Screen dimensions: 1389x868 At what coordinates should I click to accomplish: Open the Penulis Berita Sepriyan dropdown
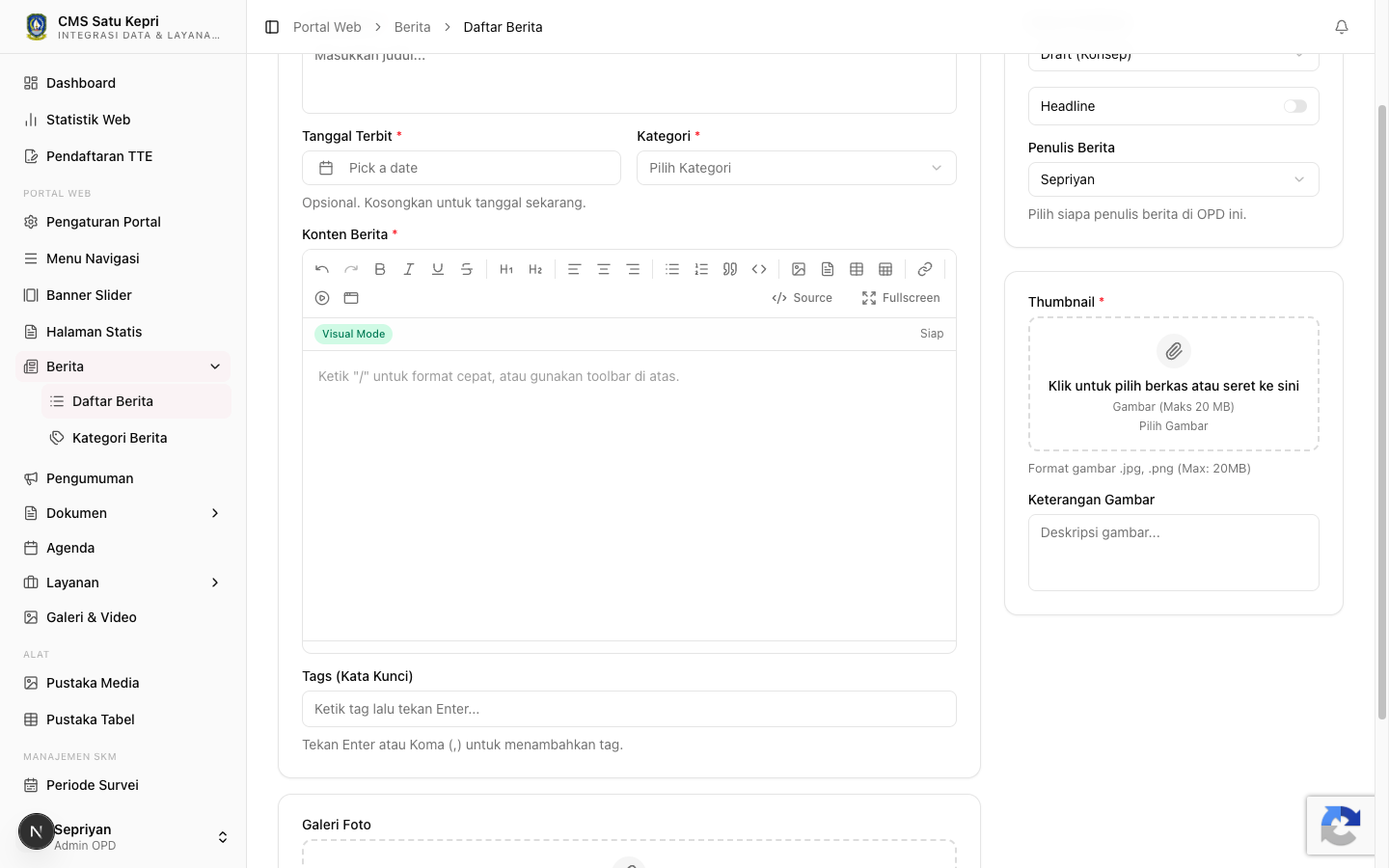click(1174, 179)
